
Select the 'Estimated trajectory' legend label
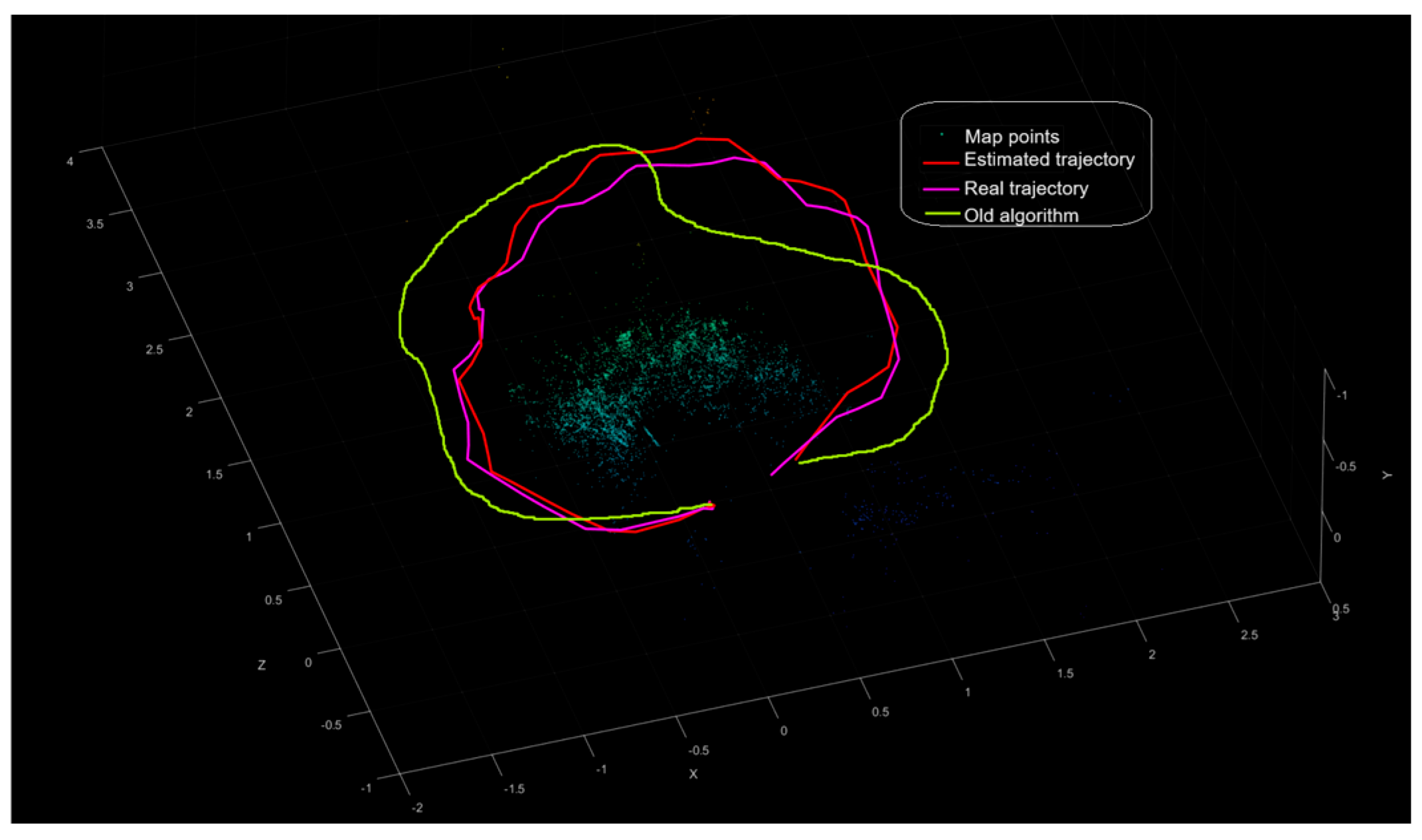coord(1049,160)
